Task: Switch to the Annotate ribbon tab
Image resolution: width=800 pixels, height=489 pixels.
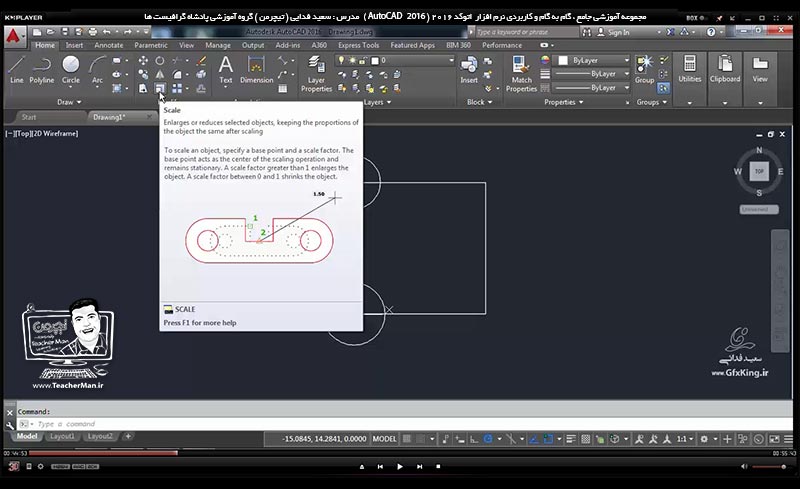Action: (x=108, y=45)
